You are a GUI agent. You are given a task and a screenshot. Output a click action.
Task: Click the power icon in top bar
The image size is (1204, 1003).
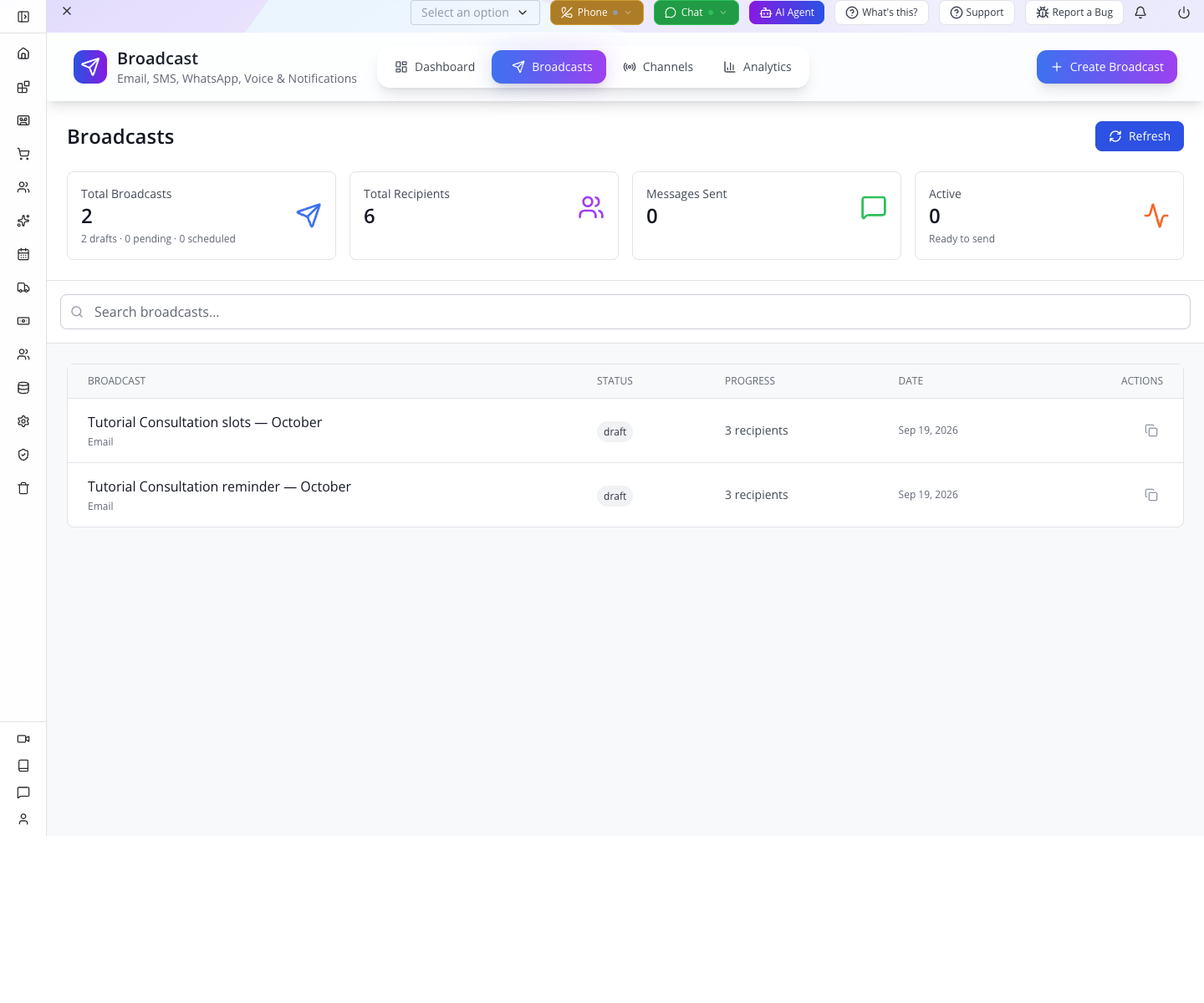click(1184, 13)
